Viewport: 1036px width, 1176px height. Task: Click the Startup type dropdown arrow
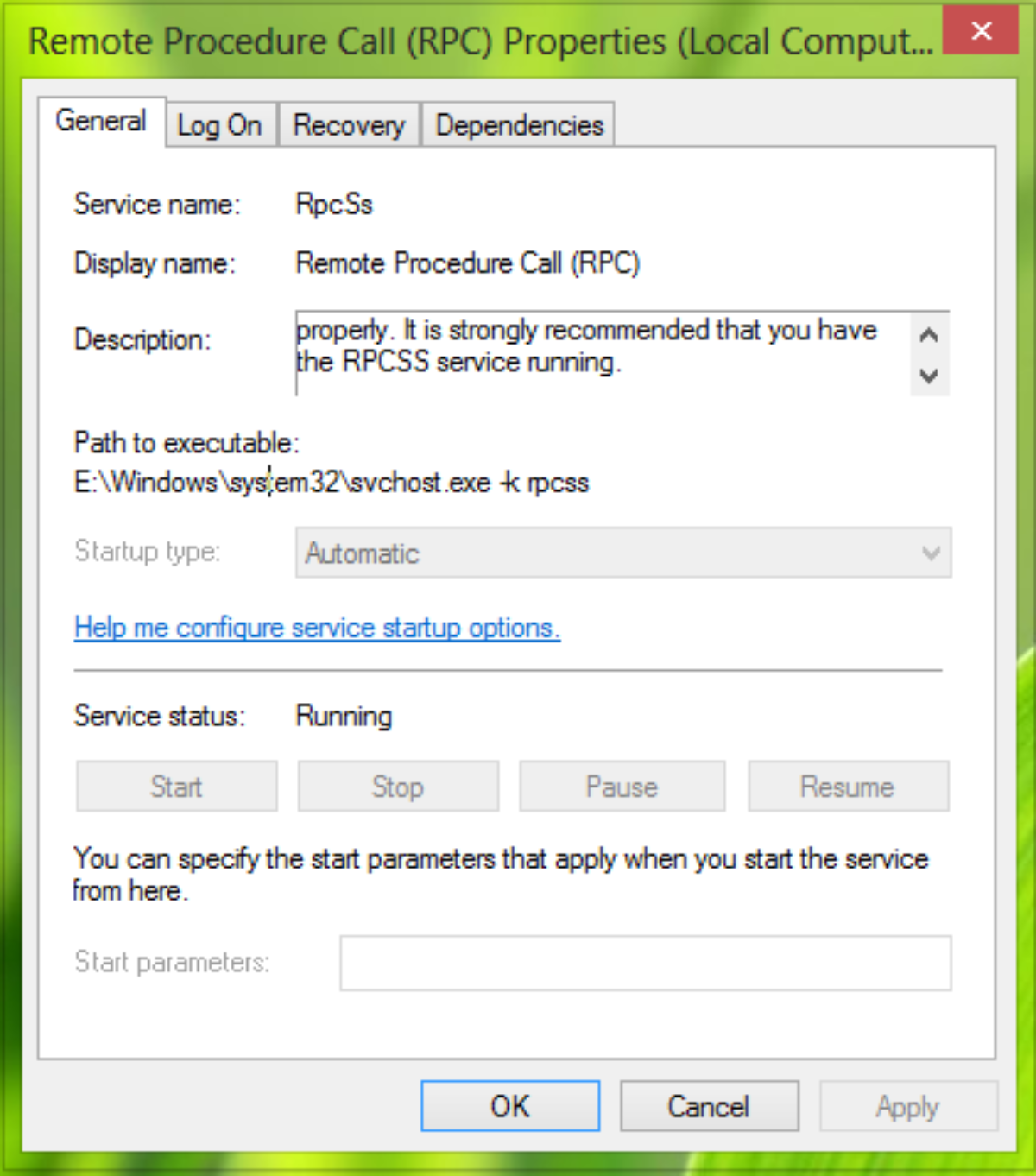[x=931, y=553]
